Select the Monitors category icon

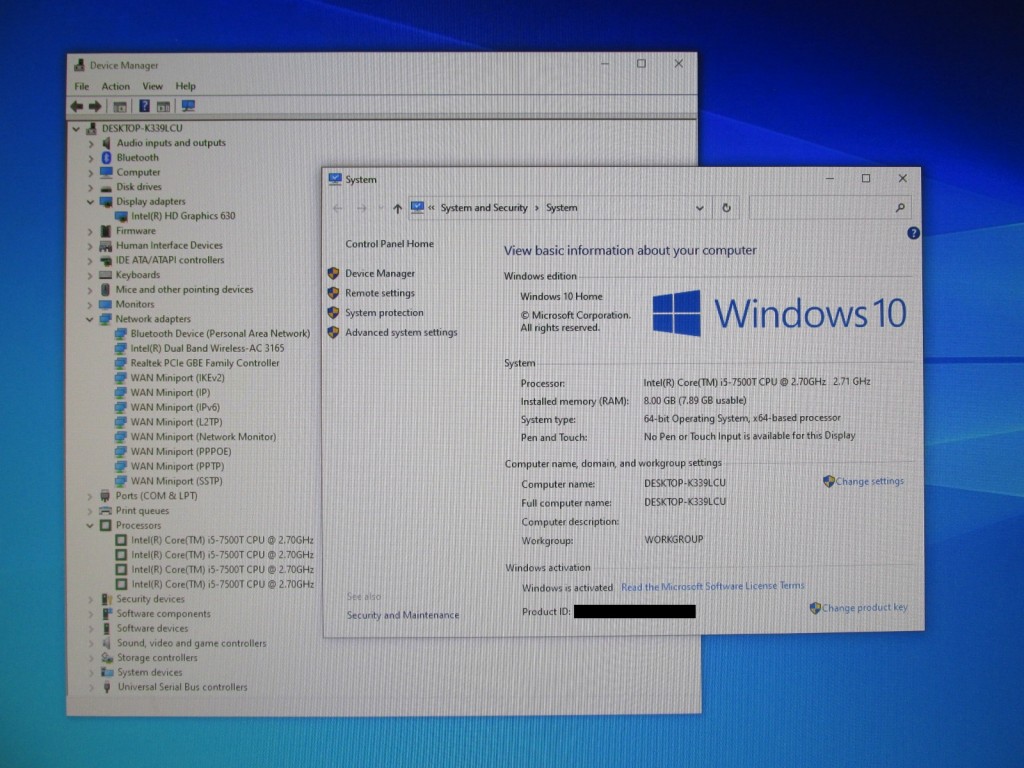[x=105, y=304]
